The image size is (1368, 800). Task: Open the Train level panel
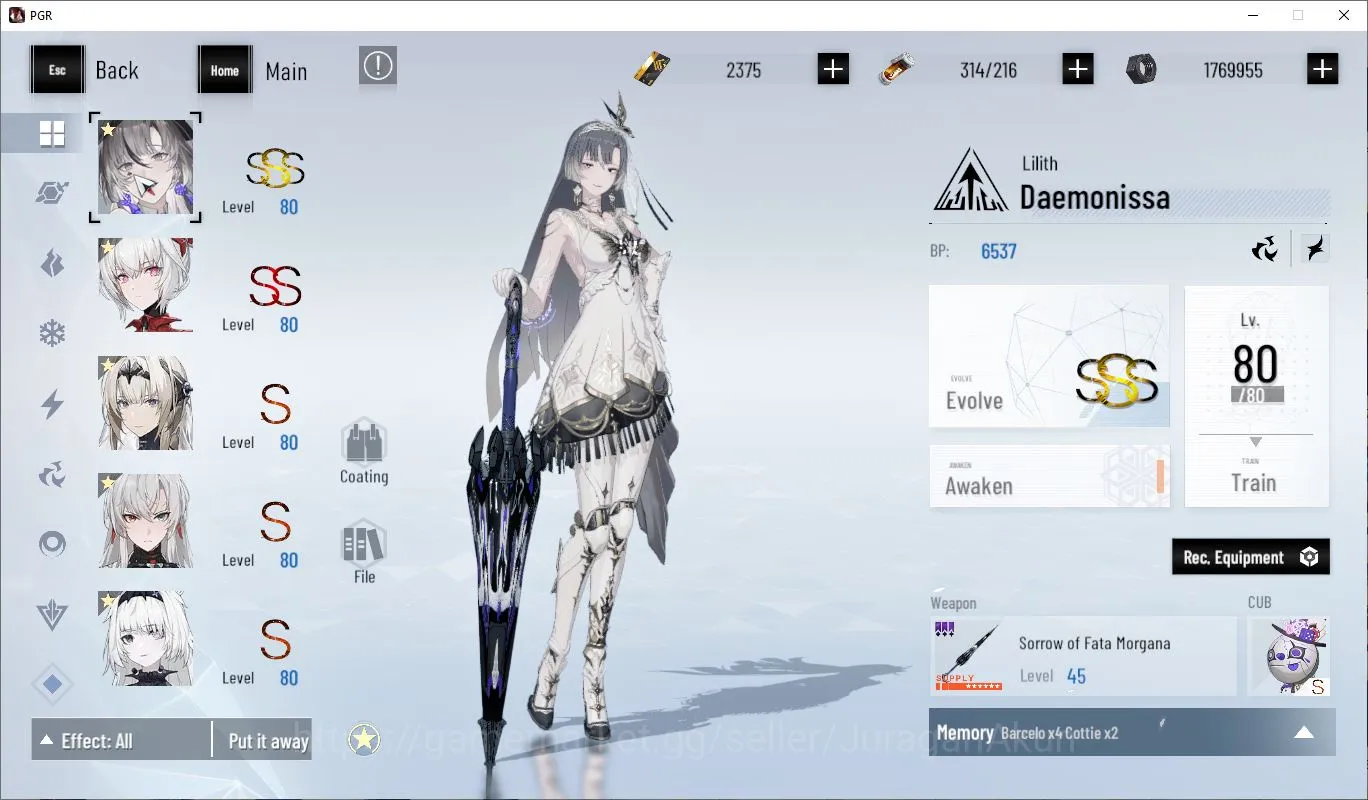click(x=1257, y=396)
